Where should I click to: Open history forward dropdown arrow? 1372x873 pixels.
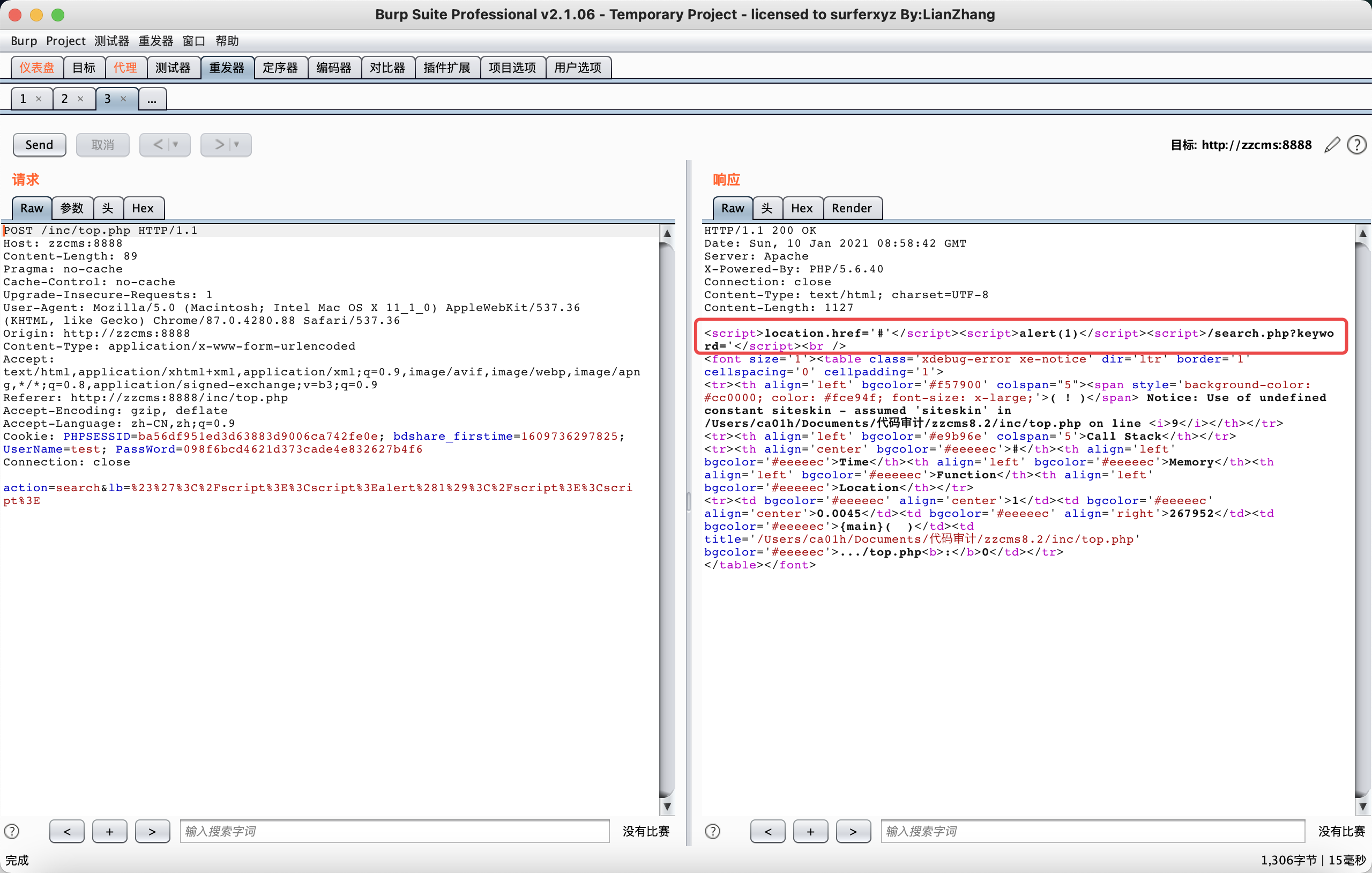(x=236, y=145)
